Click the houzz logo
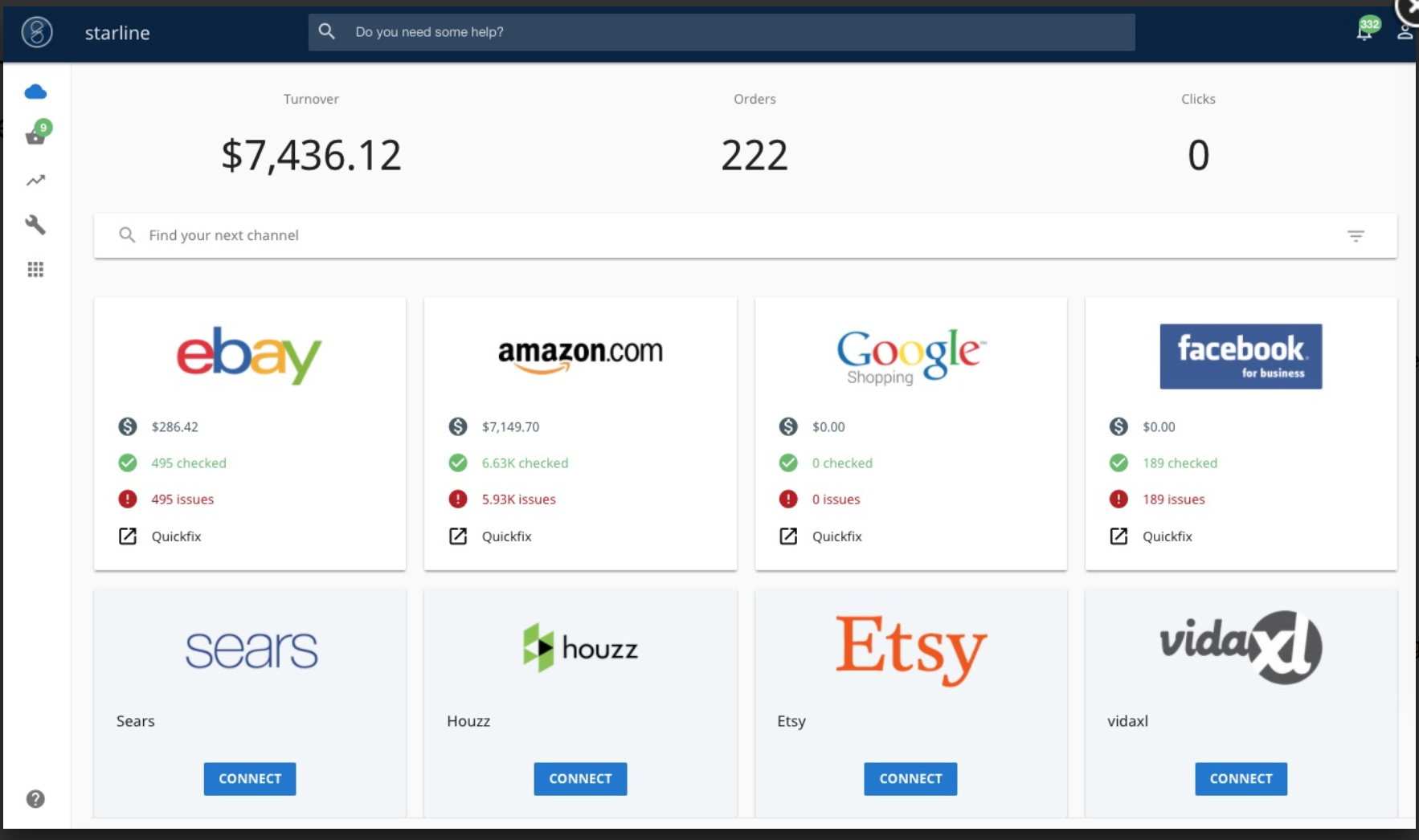Image resolution: width=1419 pixels, height=840 pixels. (x=580, y=647)
